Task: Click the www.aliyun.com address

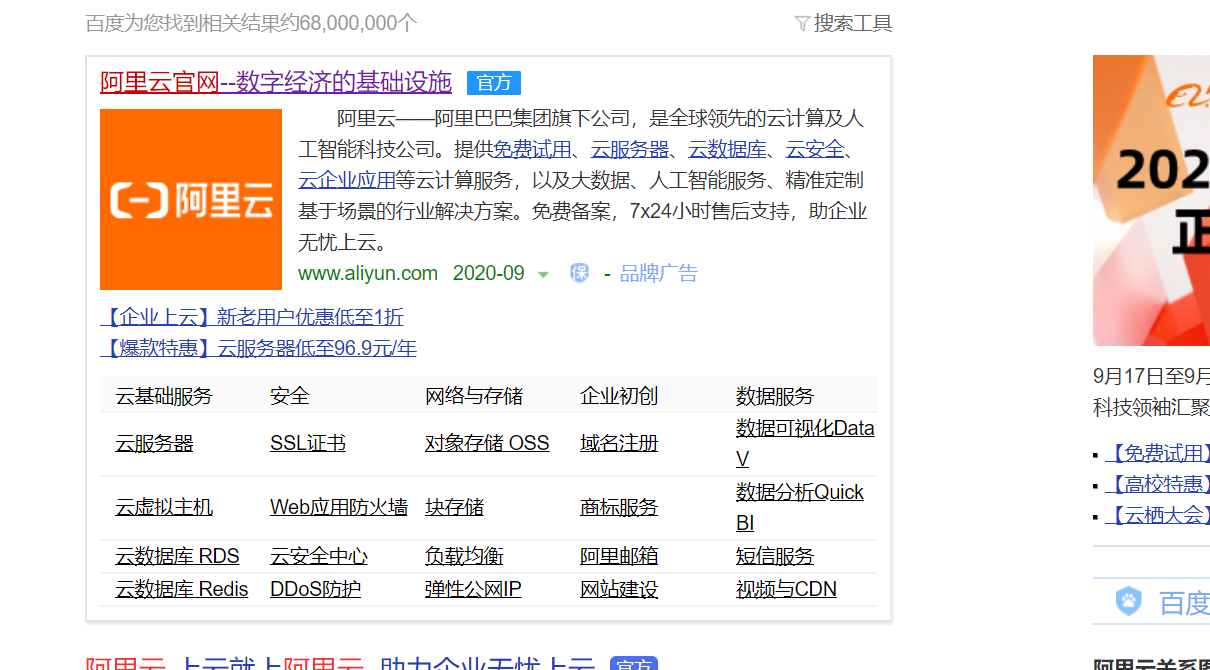Action: (368, 273)
